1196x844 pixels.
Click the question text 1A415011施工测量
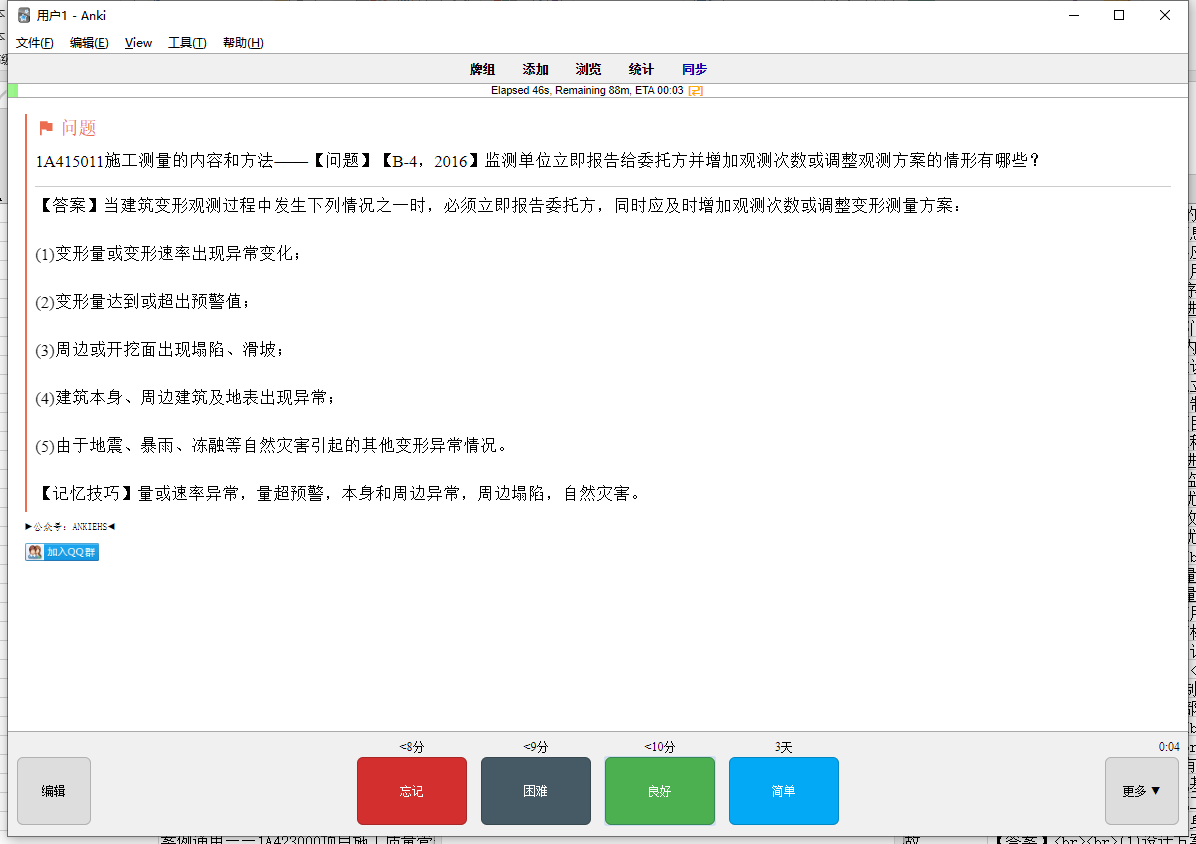[x=538, y=161]
